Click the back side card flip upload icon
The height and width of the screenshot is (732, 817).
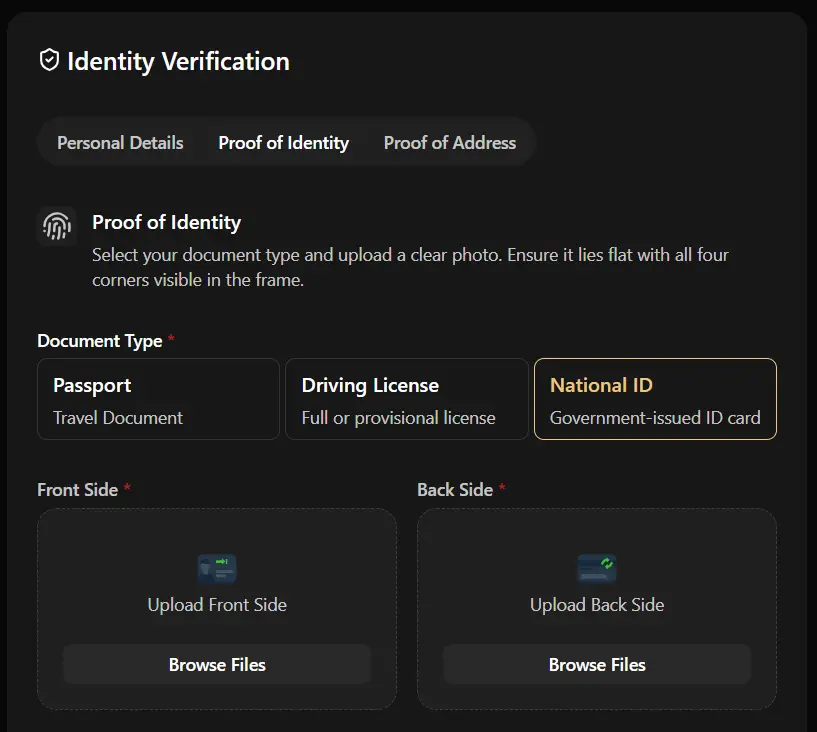point(597,568)
